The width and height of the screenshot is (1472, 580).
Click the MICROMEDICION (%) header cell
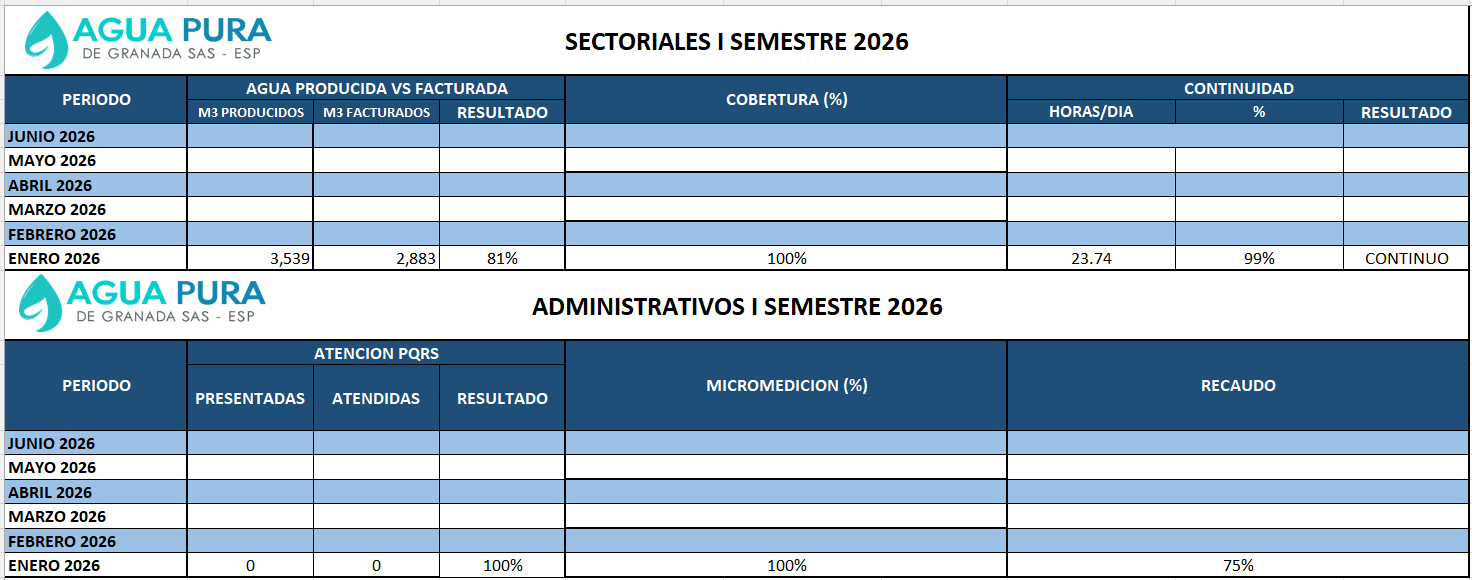point(786,386)
